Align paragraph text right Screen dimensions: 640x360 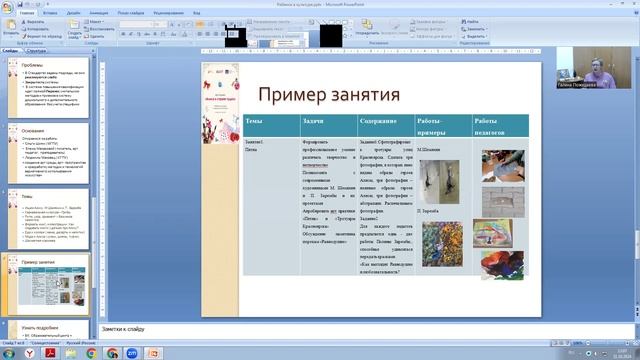pyautogui.click(x=215, y=34)
